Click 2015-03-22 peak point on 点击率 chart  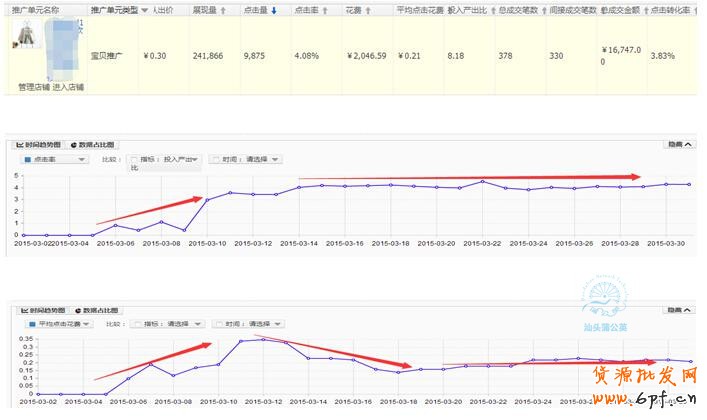click(483, 181)
